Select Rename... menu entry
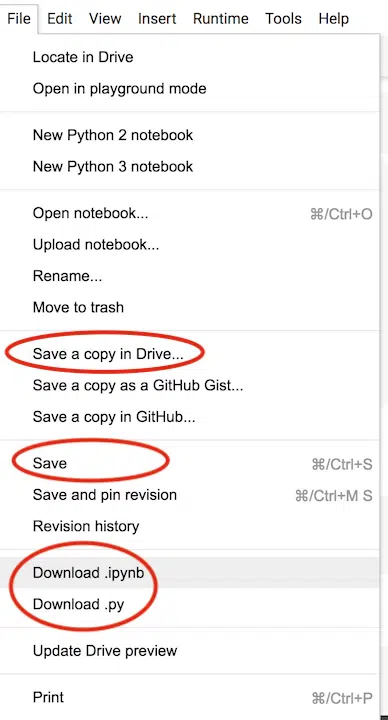Viewport: 388px width, 720px height. (190, 276)
